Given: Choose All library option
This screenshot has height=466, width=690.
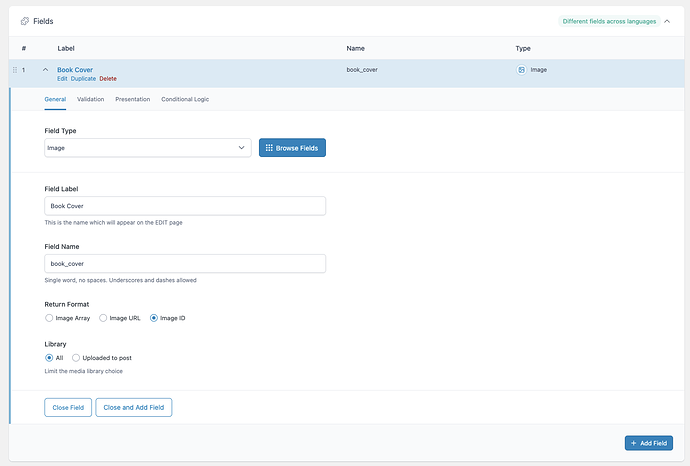Looking at the screenshot, I should tap(50, 357).
